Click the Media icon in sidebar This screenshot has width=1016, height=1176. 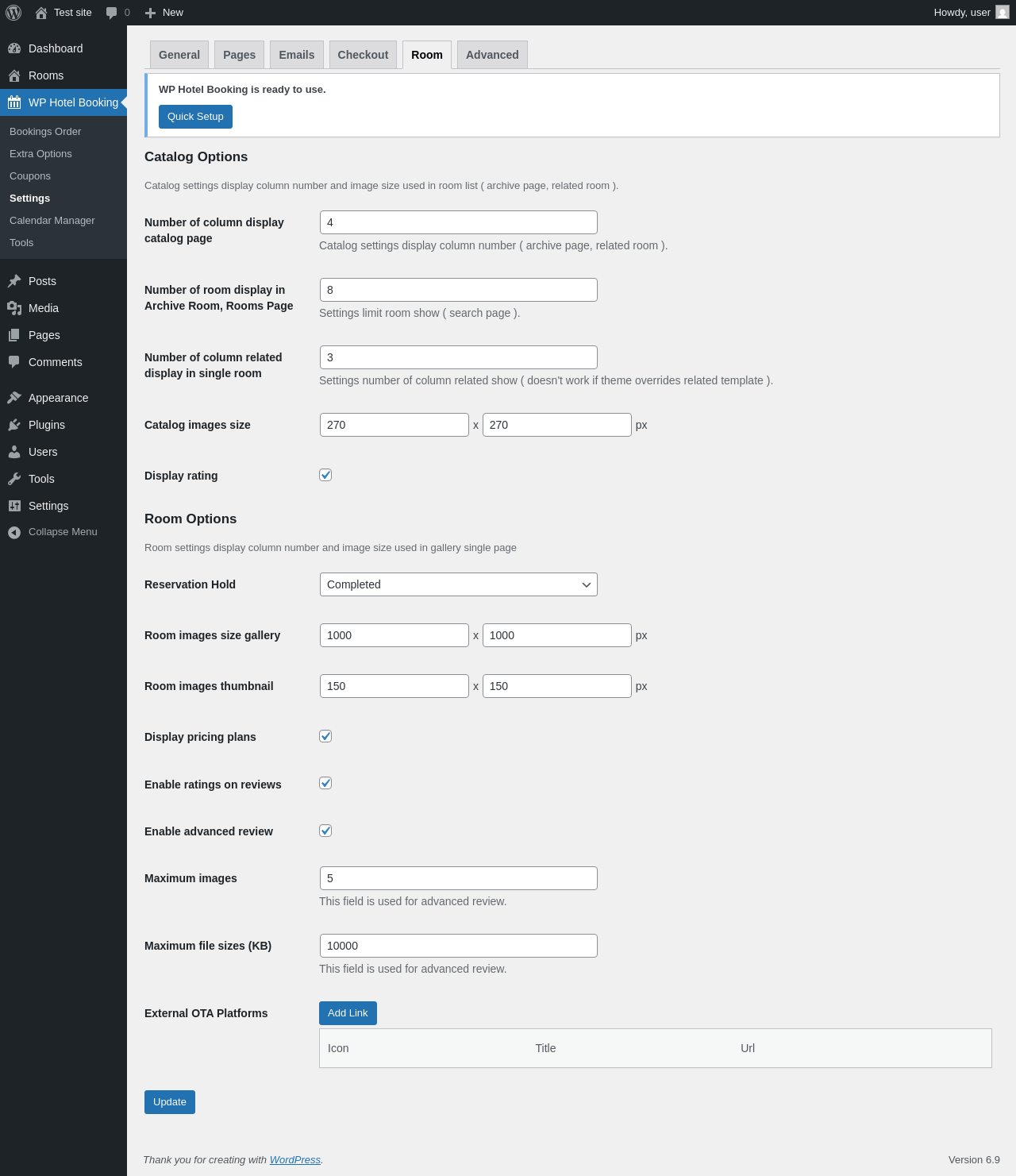click(14, 308)
